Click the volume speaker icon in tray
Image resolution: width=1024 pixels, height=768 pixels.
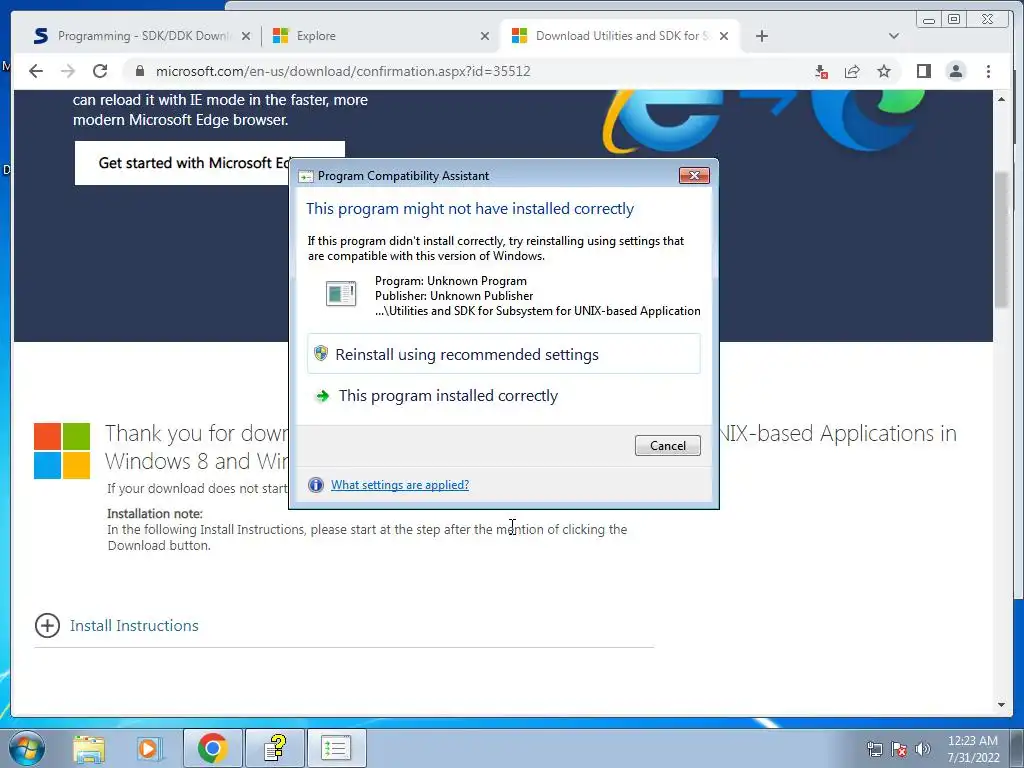[x=923, y=749]
